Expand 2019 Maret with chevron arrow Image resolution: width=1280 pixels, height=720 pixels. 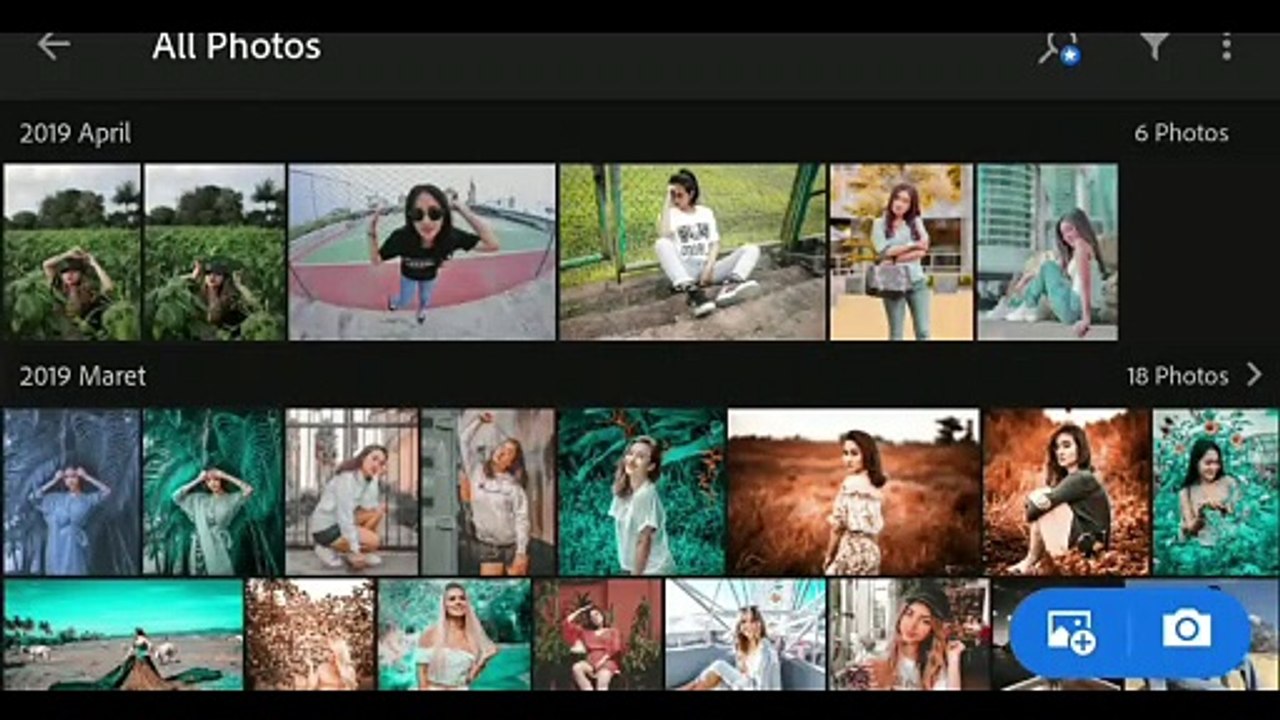[x=1254, y=375]
